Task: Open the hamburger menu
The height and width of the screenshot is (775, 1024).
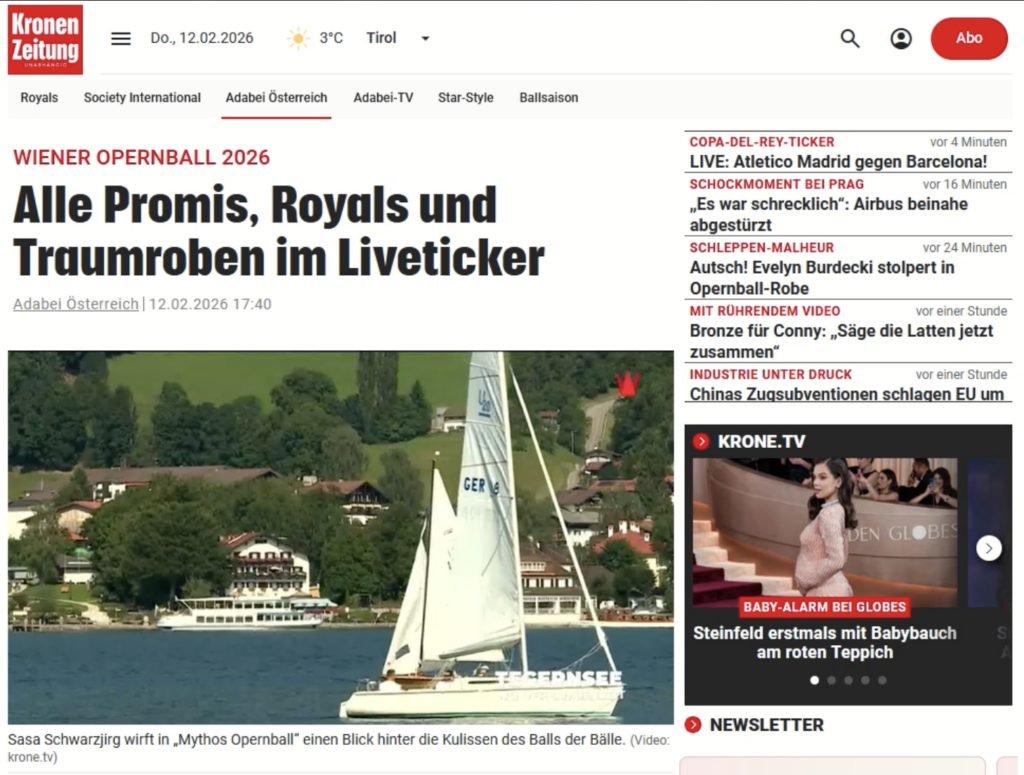Action: click(x=121, y=39)
